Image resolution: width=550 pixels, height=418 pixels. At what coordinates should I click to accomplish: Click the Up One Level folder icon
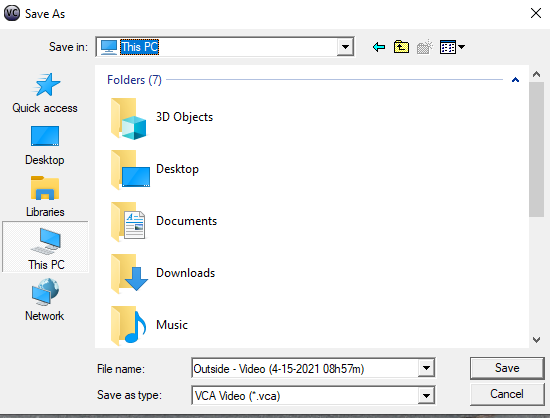[401, 47]
